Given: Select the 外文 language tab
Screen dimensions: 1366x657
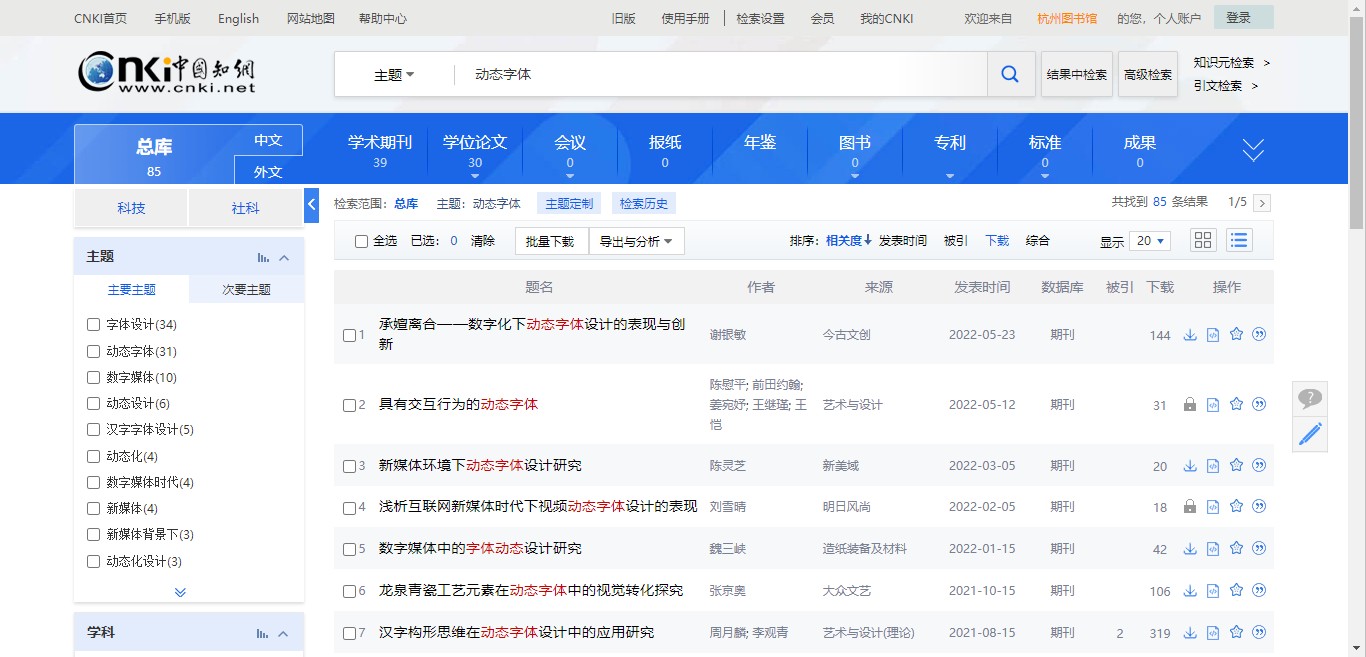Looking at the screenshot, I should tap(268, 171).
